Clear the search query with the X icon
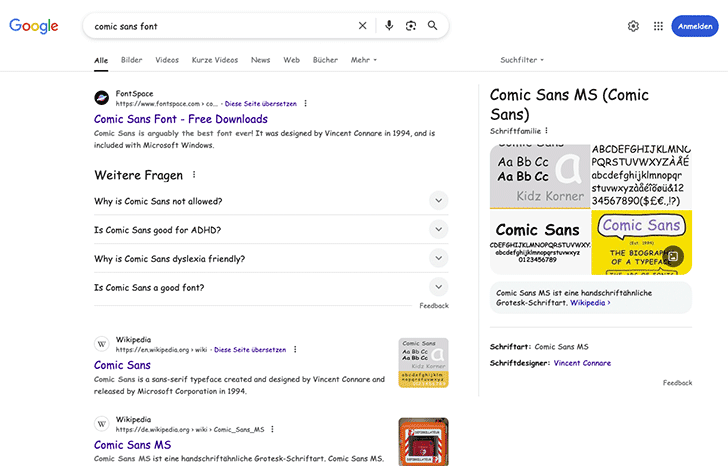 (x=363, y=26)
